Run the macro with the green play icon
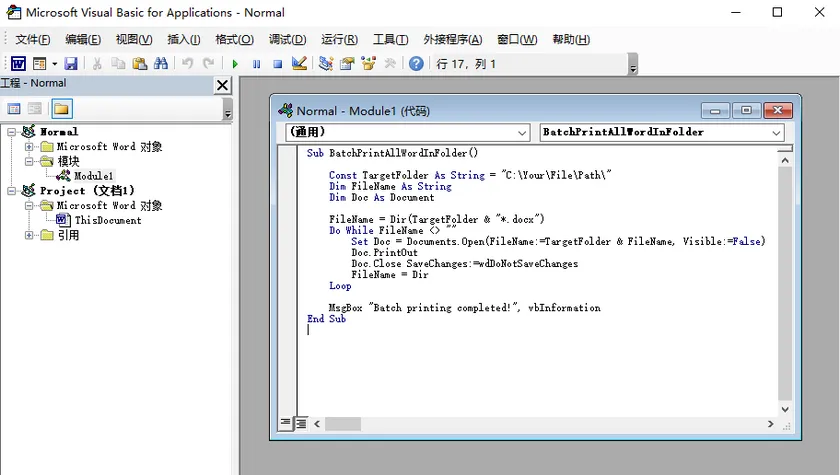840x475 pixels. coord(235,64)
